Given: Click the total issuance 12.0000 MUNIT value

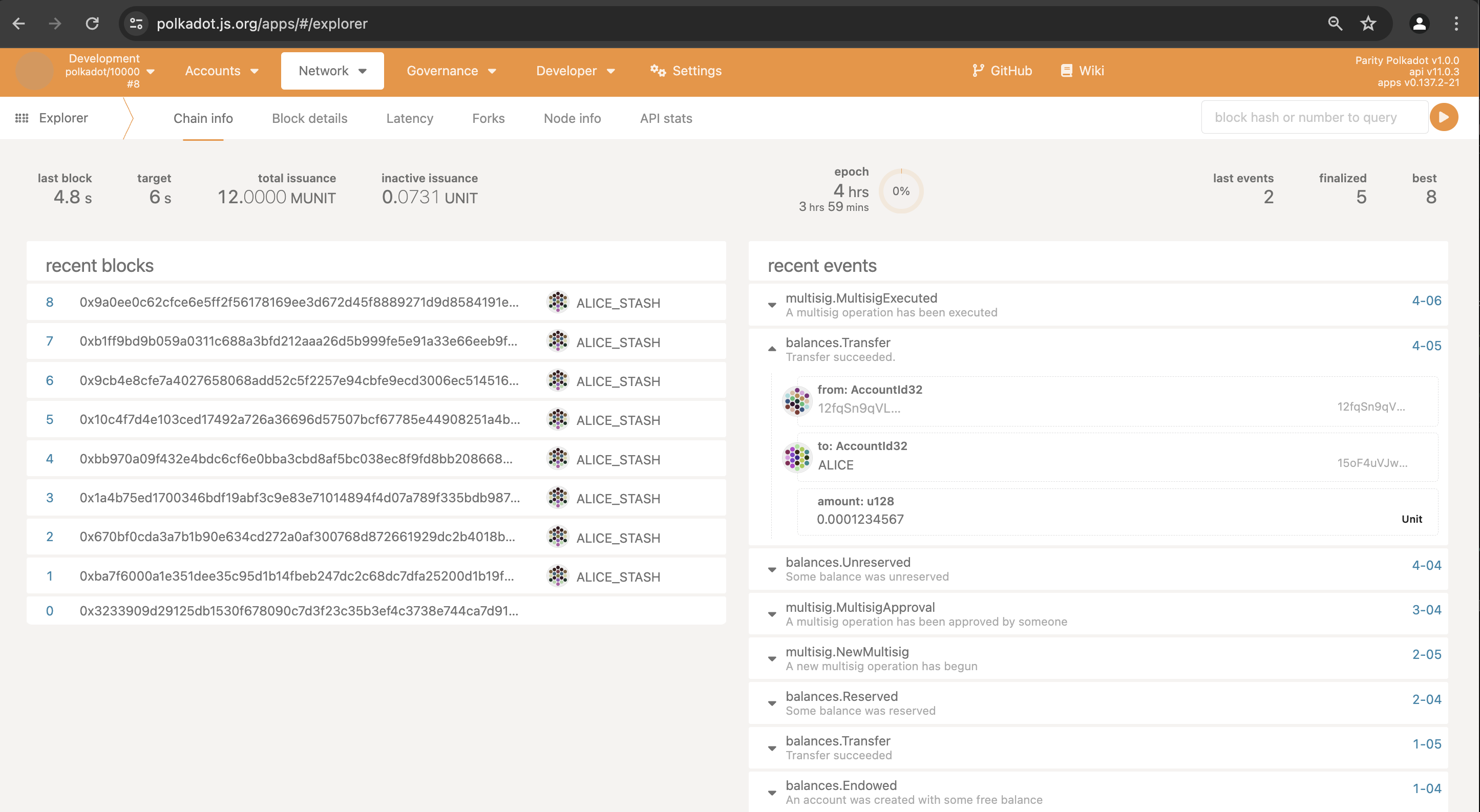Looking at the screenshot, I should 277,197.
